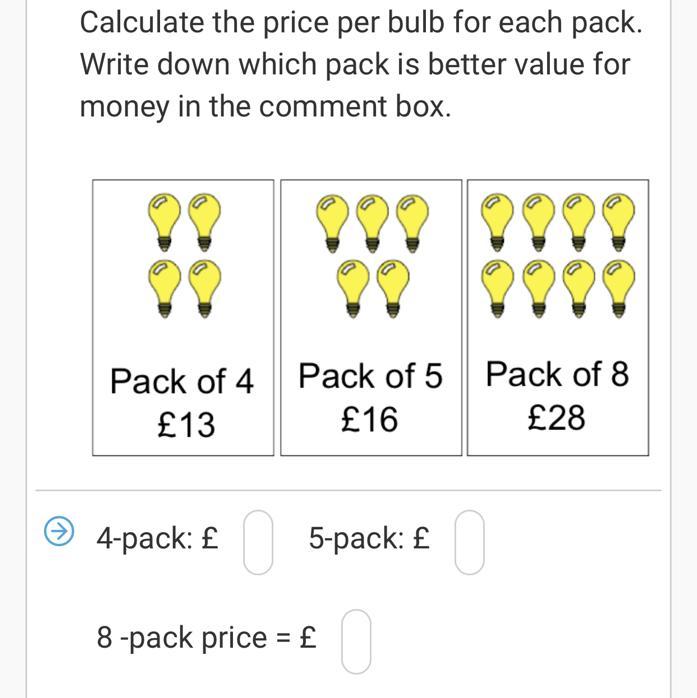This screenshot has width=697, height=698.
Task: Click the "Pack of 8" label
Action: tap(557, 374)
